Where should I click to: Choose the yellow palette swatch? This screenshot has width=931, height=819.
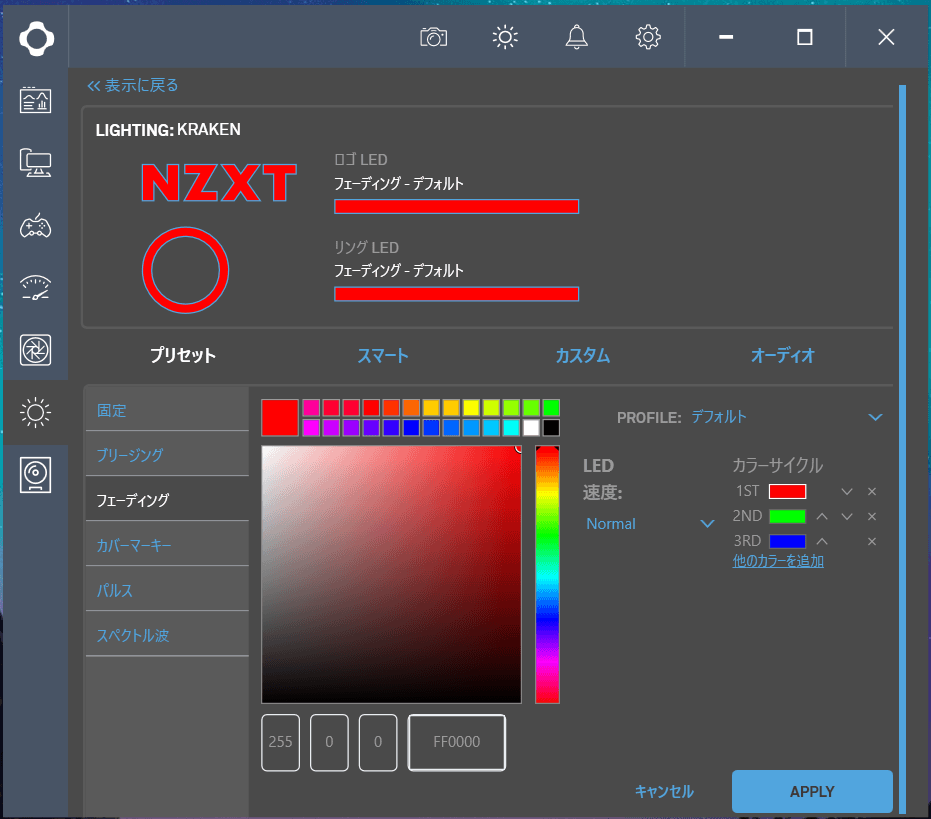pyautogui.click(x=471, y=407)
